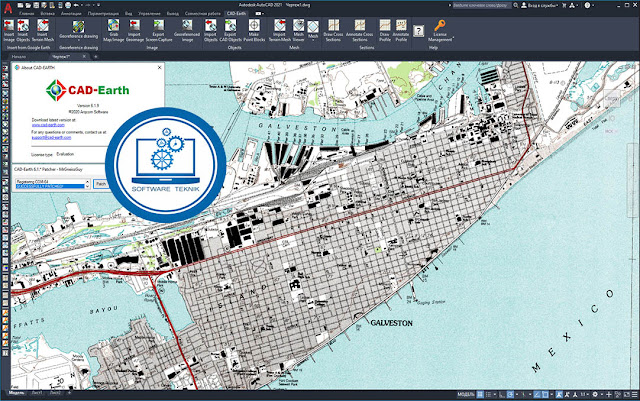Switch to the Модель layout tab

pos(16,393)
